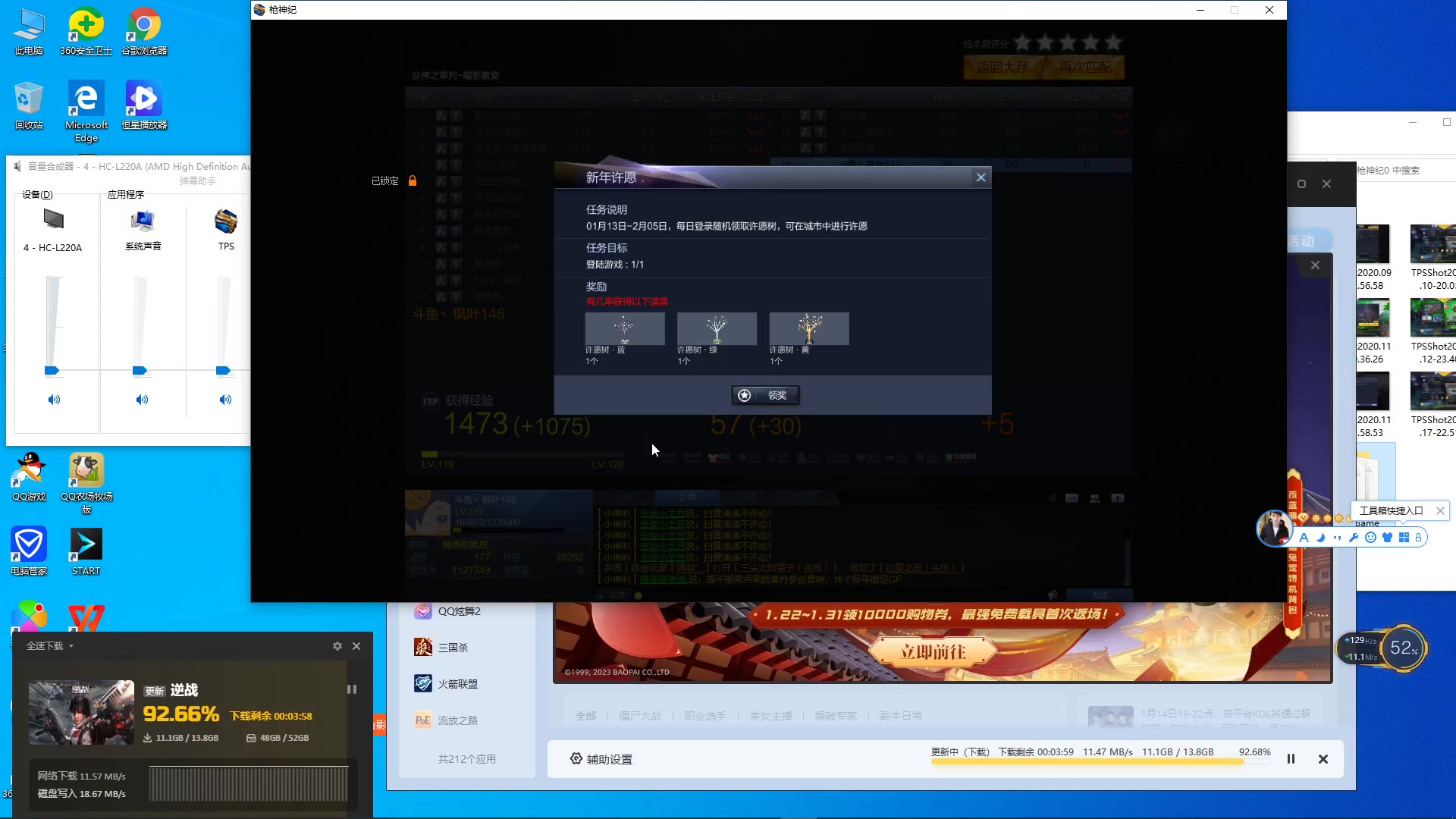Click the 领奖 (Claim Reward) button

click(767, 394)
